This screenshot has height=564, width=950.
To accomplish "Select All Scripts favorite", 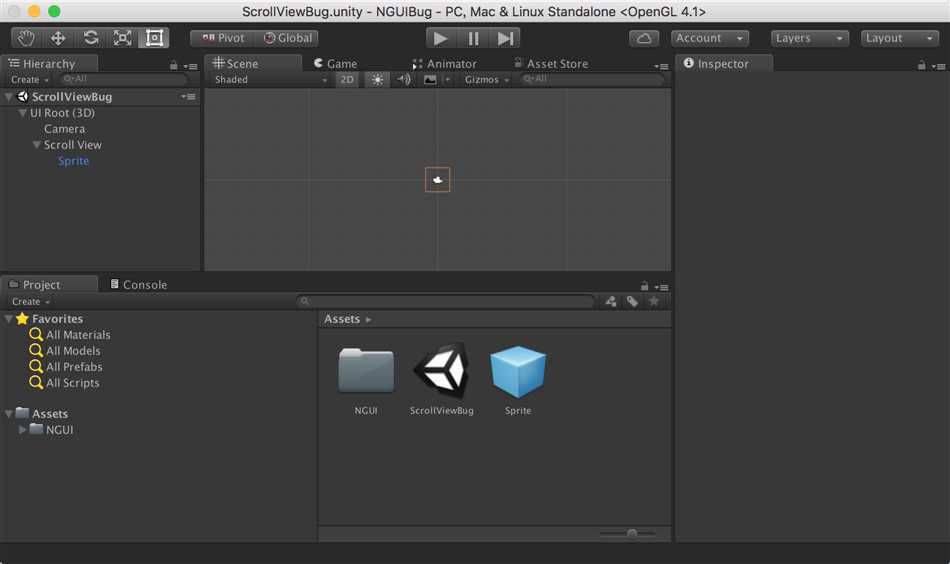I will [73, 382].
